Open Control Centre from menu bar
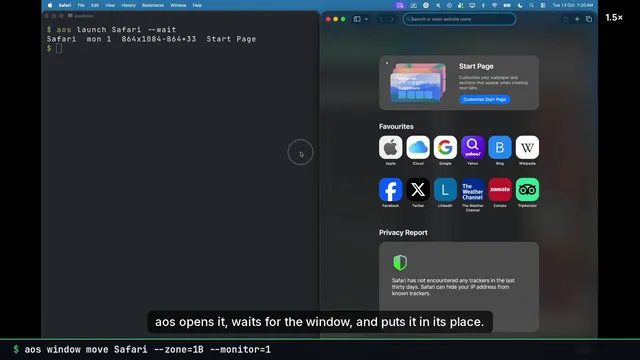Screen dimensions: 640x360 coord(543,5)
